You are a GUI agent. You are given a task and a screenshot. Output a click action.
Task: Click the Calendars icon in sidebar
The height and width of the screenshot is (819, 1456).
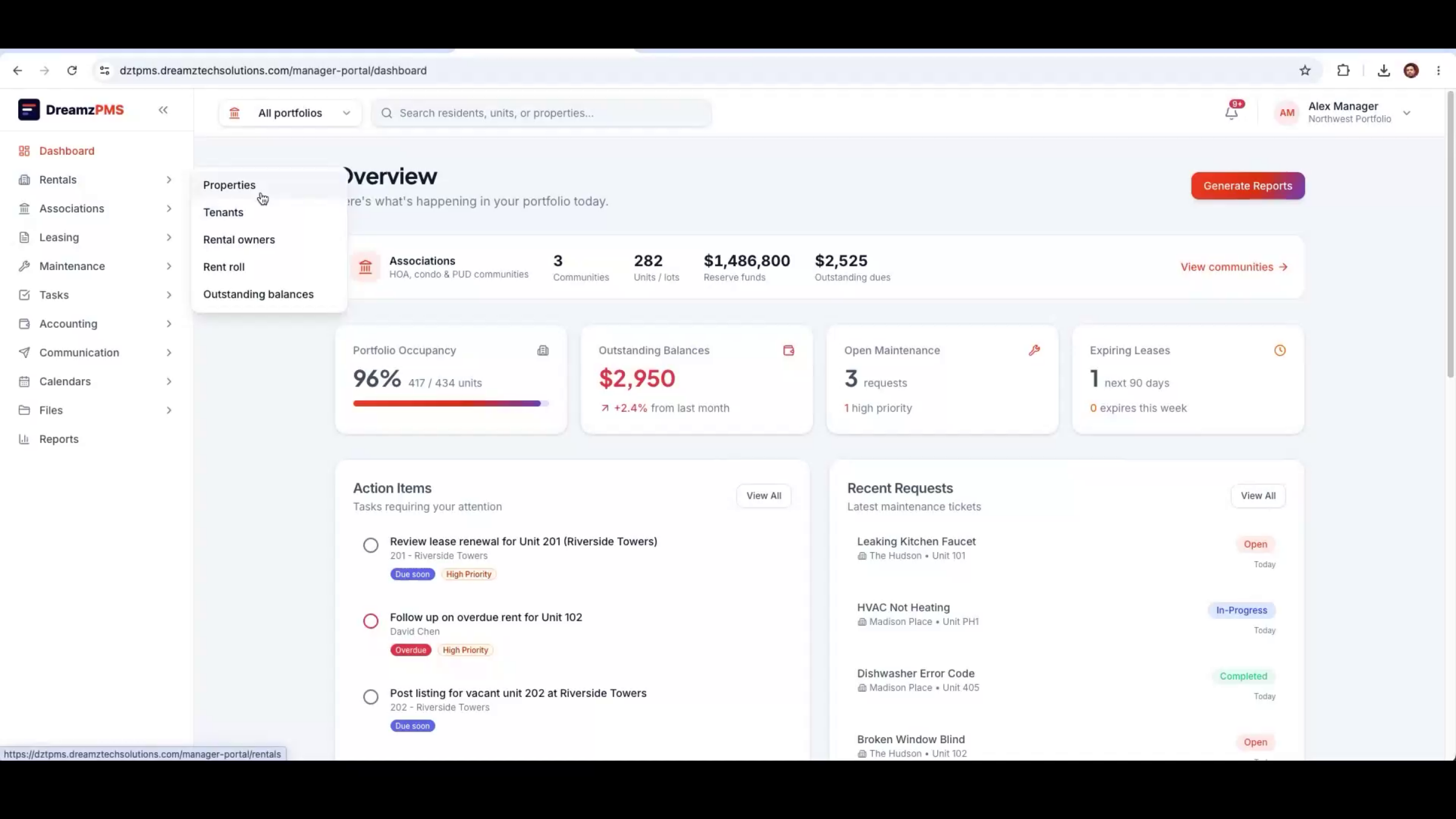[x=24, y=382]
